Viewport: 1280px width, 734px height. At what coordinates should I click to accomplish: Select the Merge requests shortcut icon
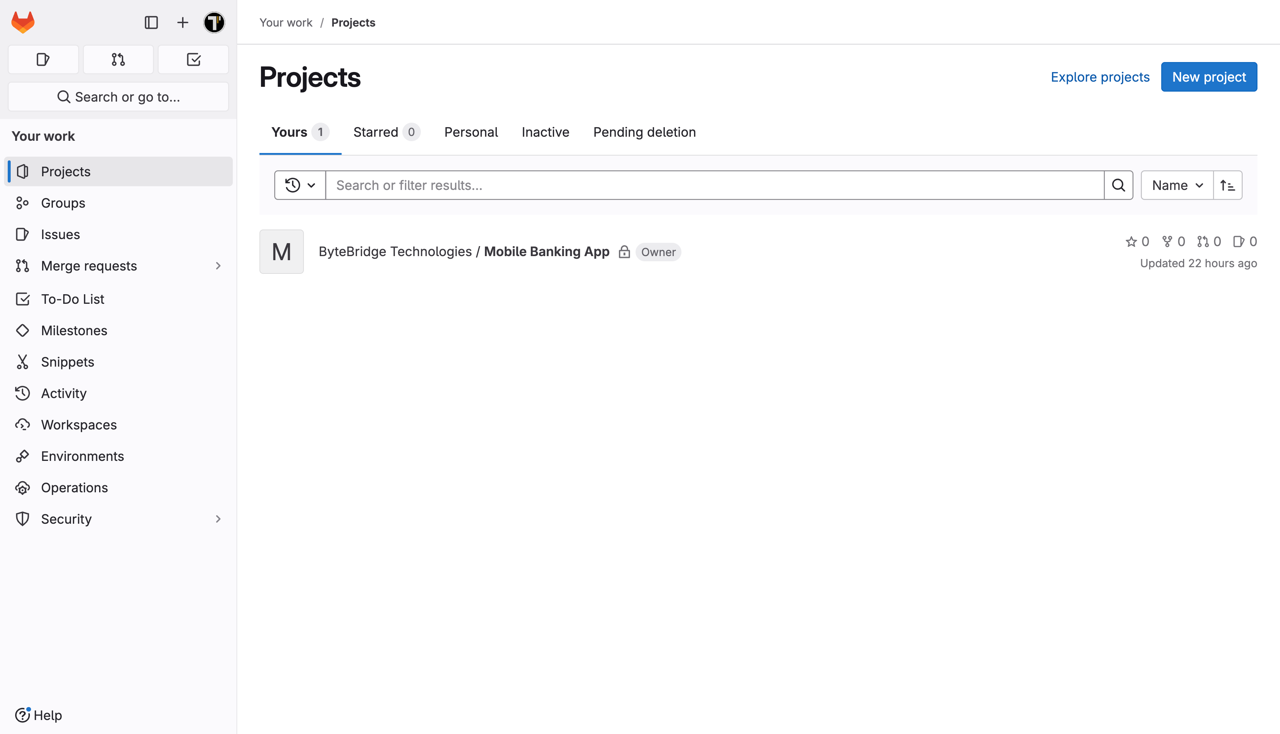tap(118, 59)
